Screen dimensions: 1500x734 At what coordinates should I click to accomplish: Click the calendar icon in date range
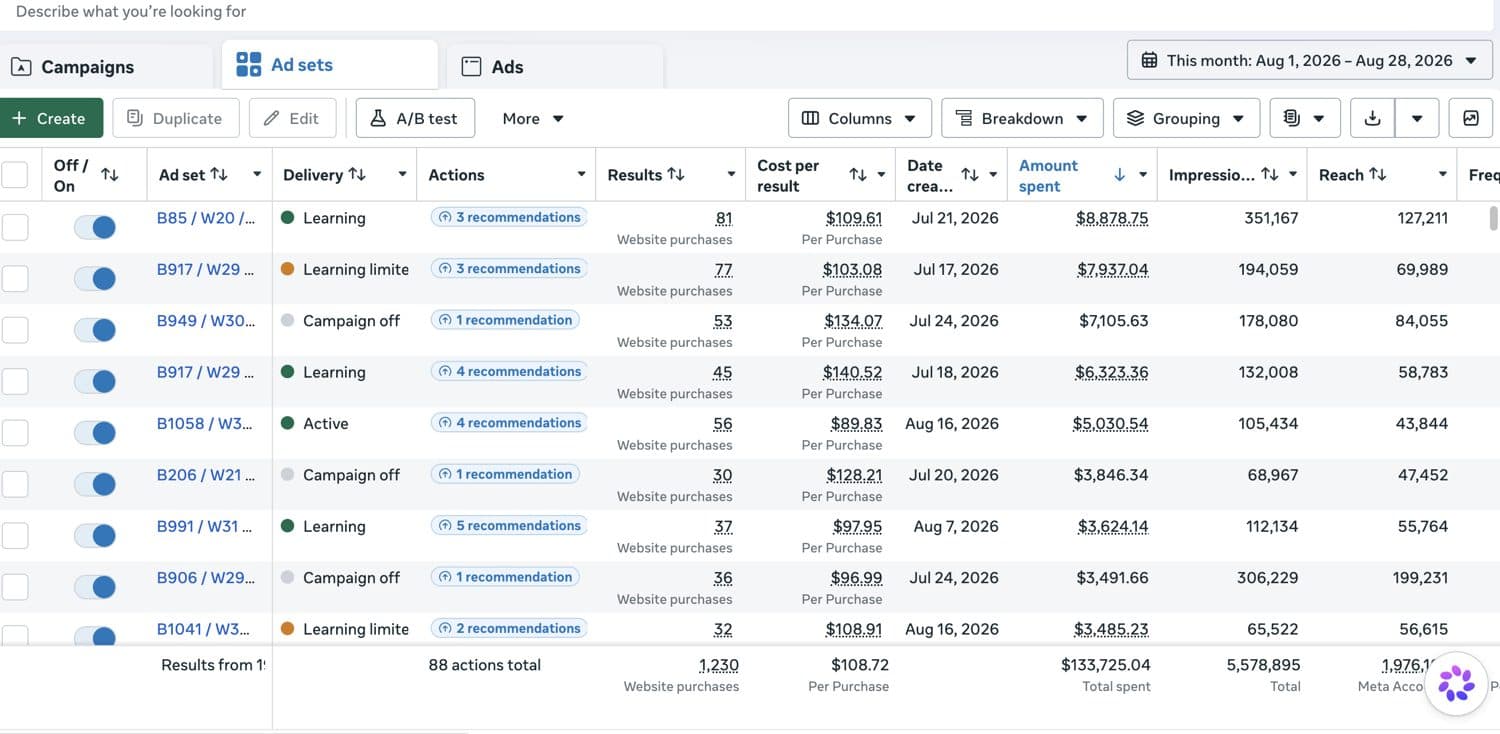pyautogui.click(x=1150, y=60)
